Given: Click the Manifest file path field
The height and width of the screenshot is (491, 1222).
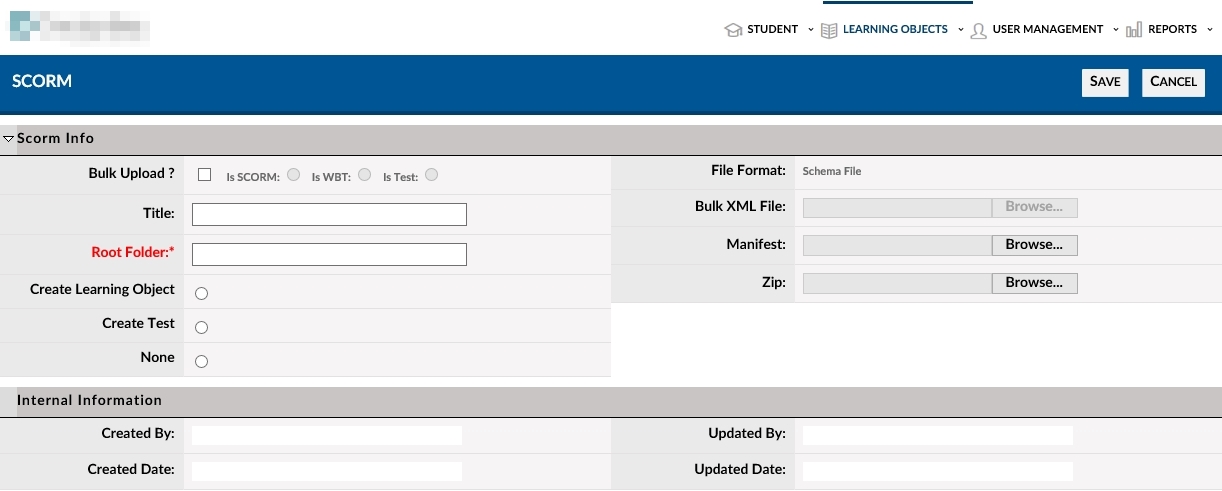Looking at the screenshot, I should [897, 245].
